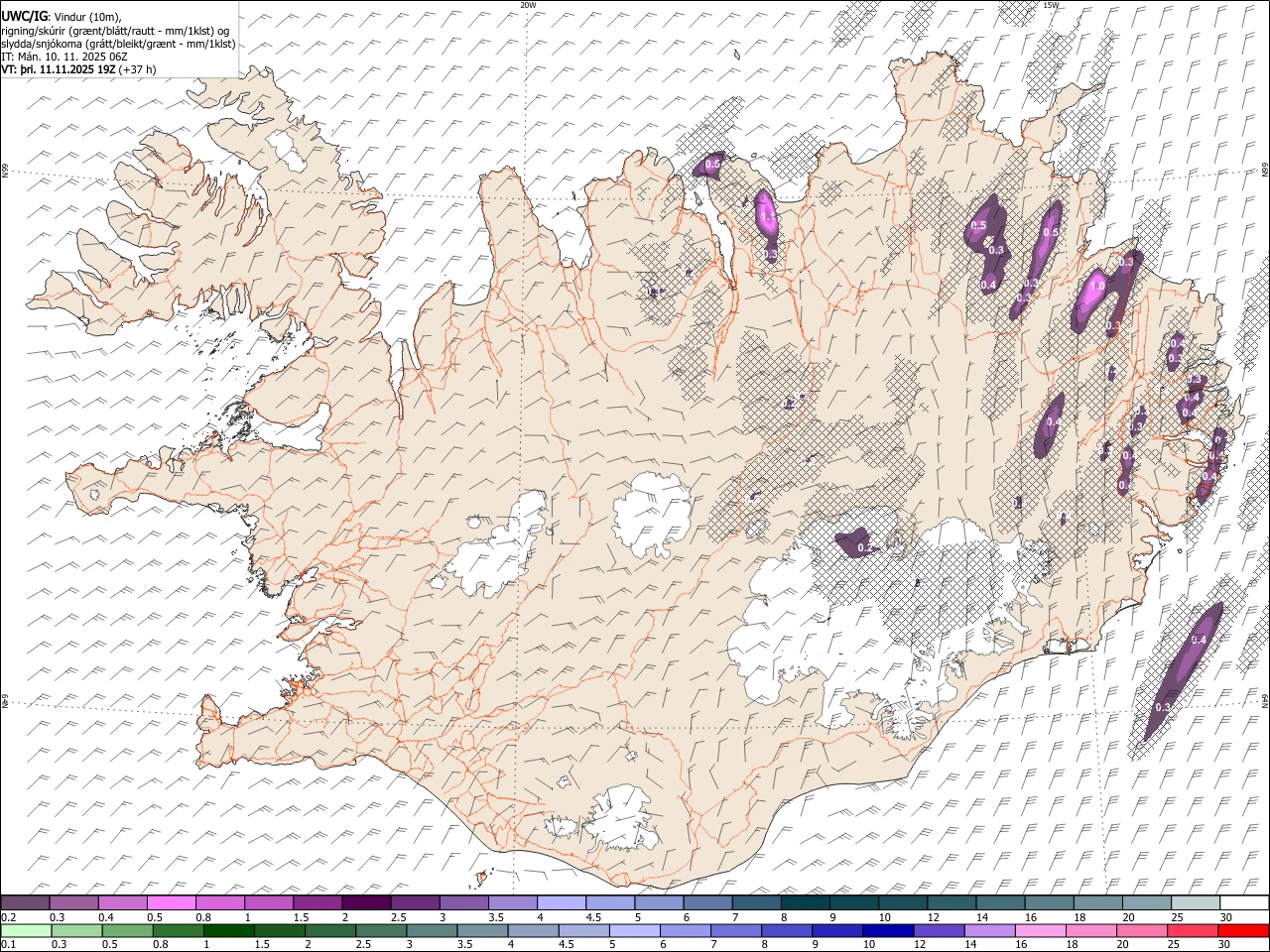
Task: Pick the light green 0.3 swatch, lower legend row
Action: pyautogui.click(x=77, y=930)
